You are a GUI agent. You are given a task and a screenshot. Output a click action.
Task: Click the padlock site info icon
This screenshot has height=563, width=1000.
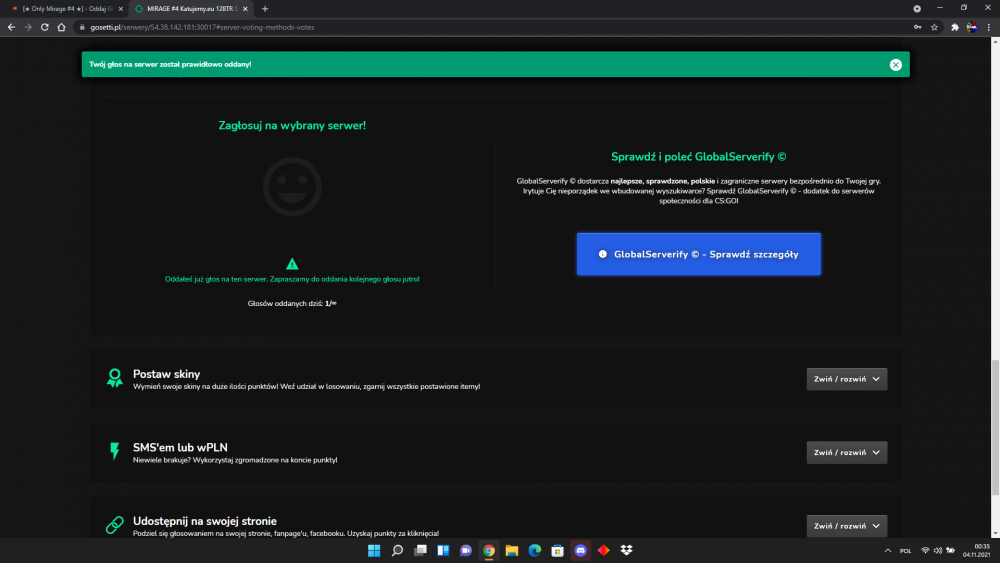tap(82, 27)
